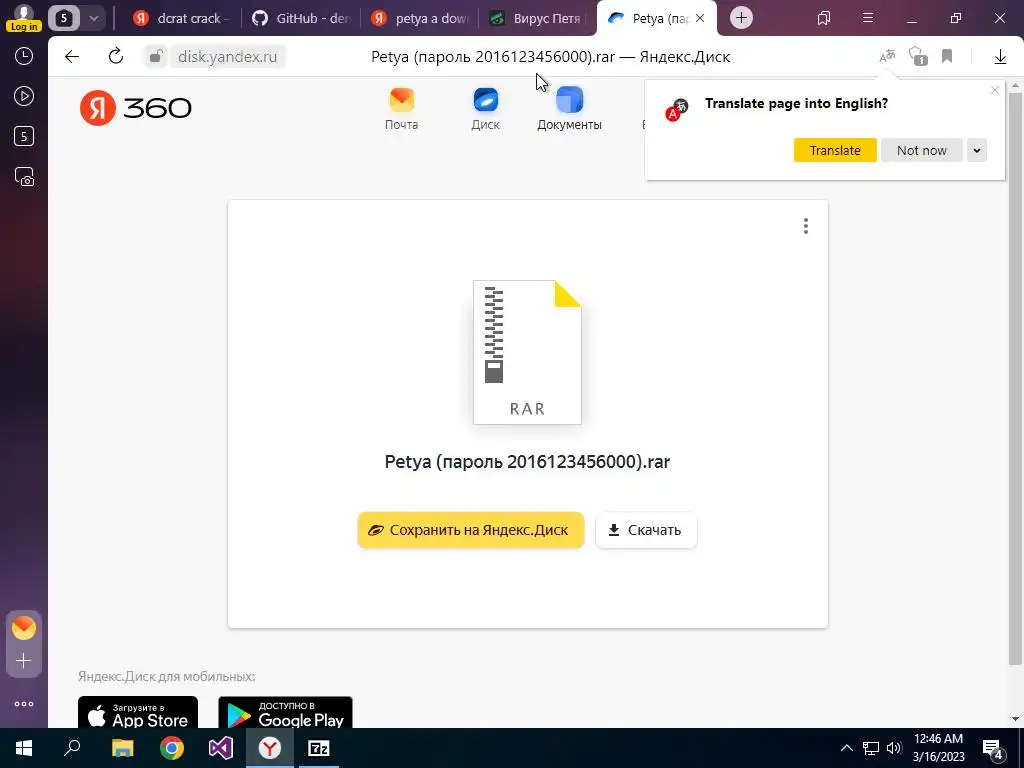Bookmark this page with the bookmark icon
The image size is (1024, 768).
coord(947,57)
